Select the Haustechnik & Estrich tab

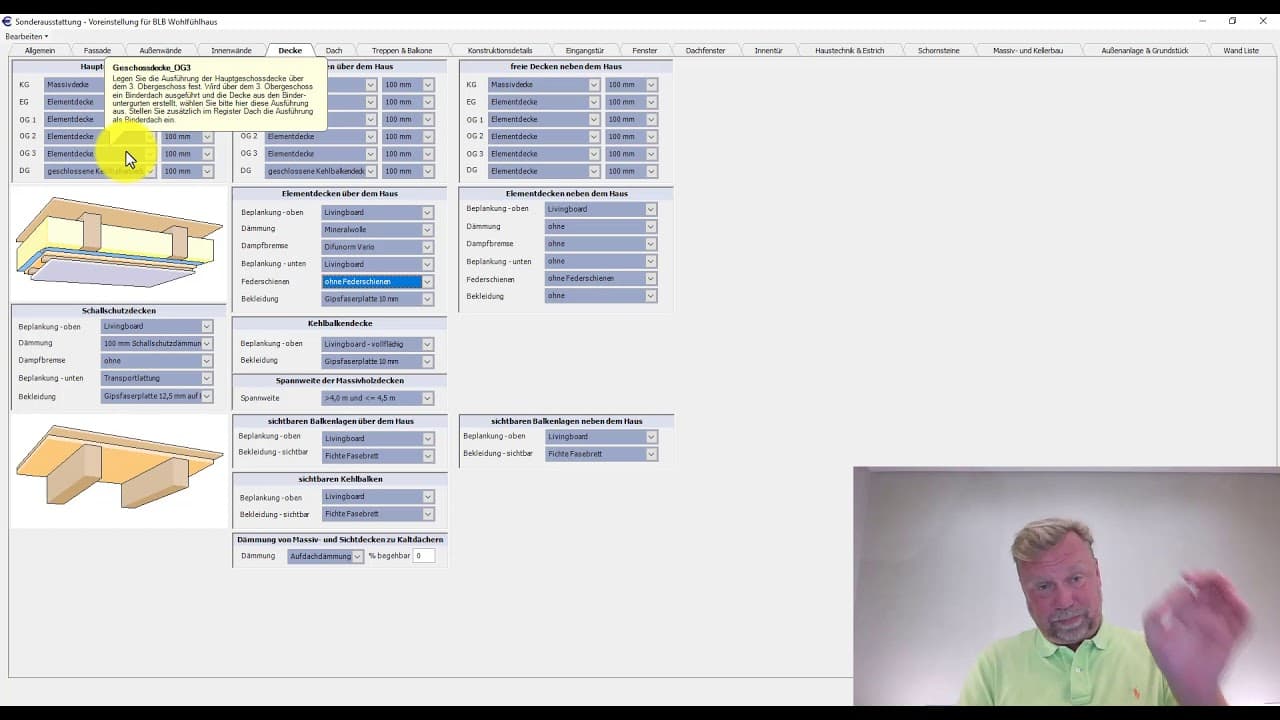(x=849, y=50)
